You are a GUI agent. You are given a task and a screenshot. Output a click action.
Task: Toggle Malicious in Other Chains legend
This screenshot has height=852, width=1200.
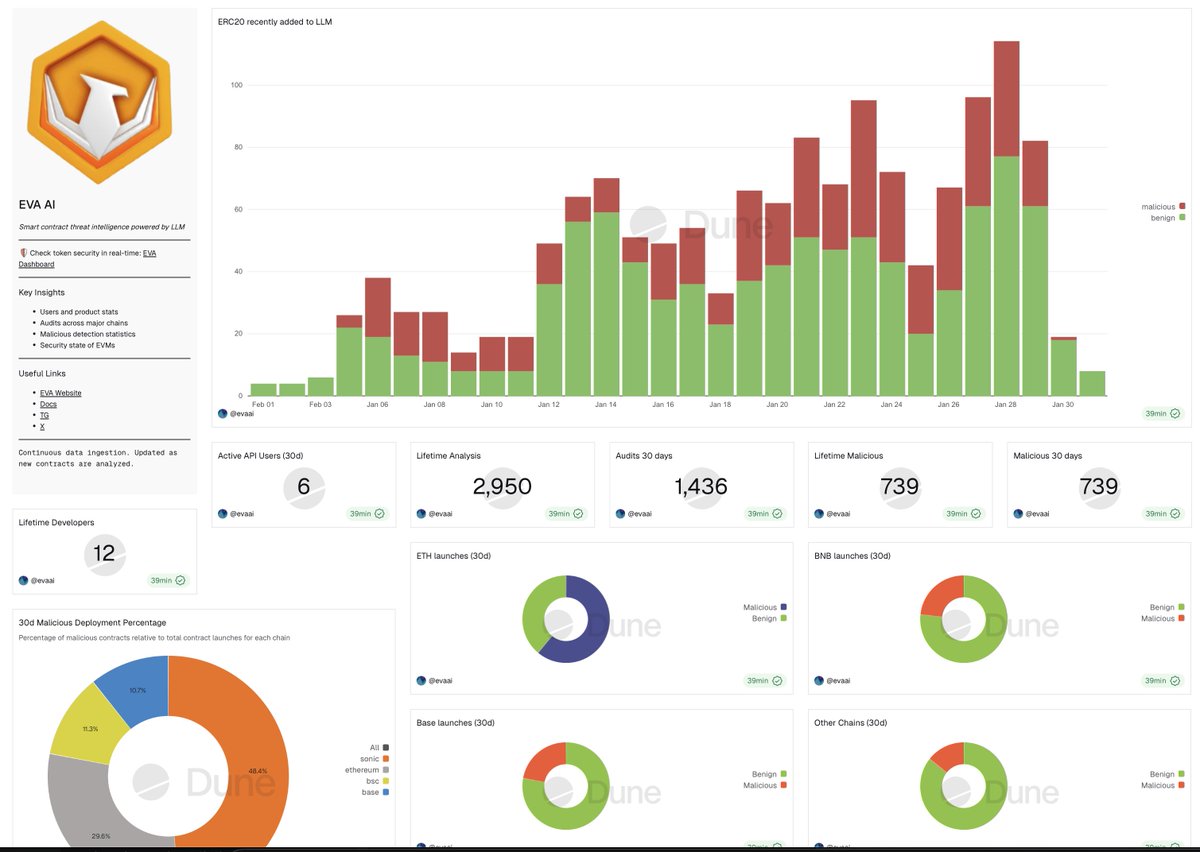(1163, 785)
